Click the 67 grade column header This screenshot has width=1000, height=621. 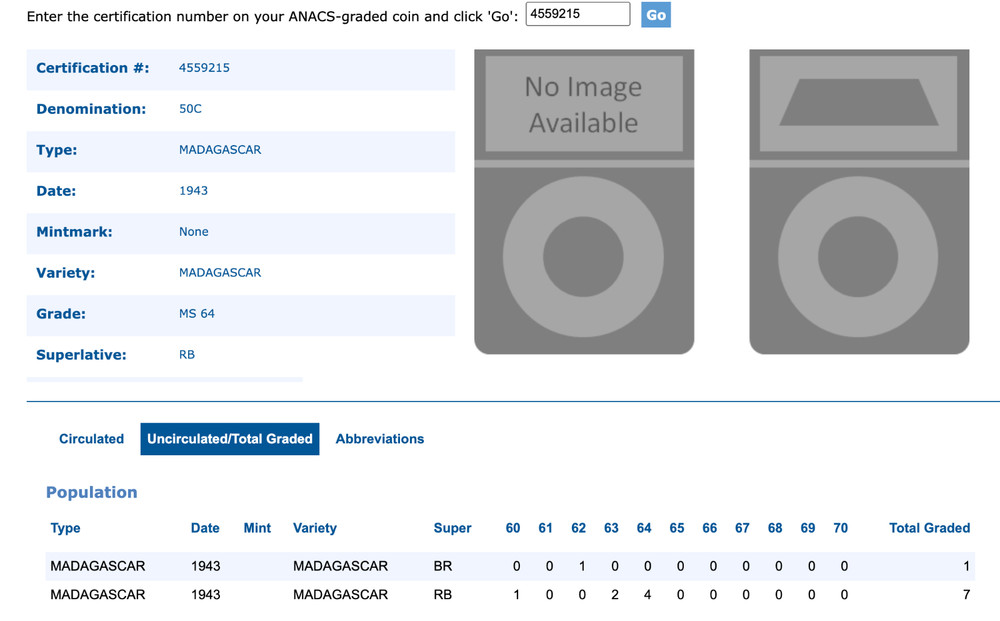(x=742, y=528)
